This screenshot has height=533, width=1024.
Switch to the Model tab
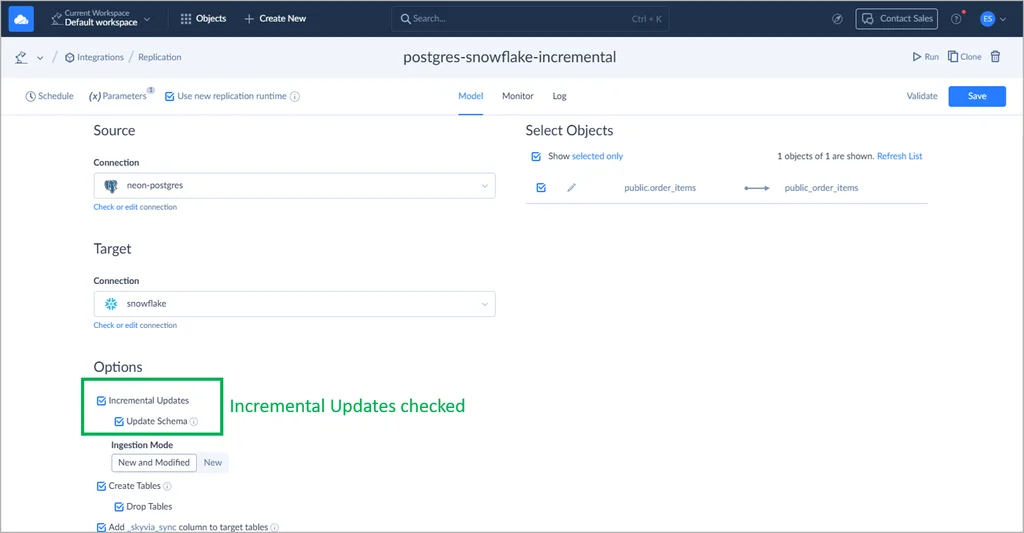[x=470, y=96]
